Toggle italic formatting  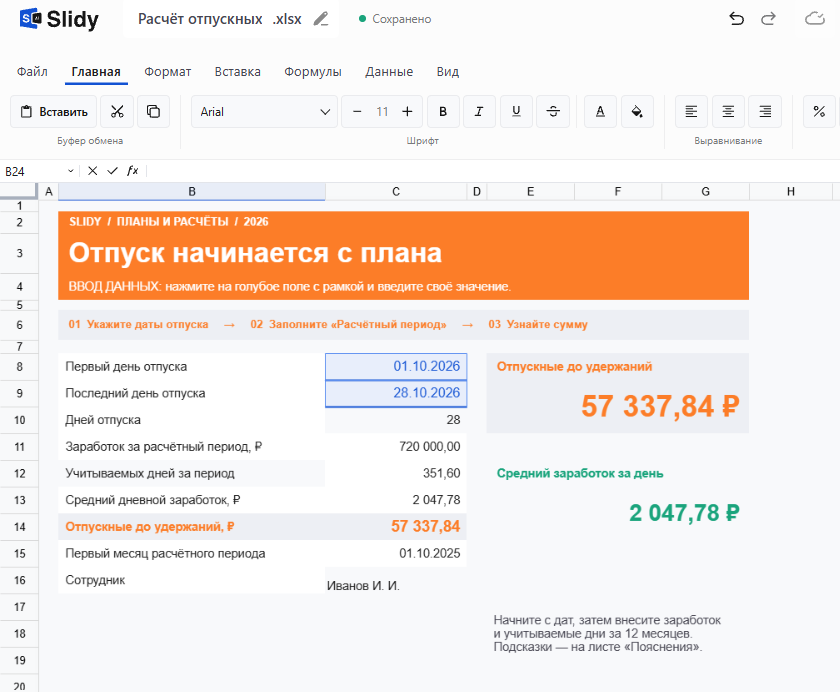479,111
